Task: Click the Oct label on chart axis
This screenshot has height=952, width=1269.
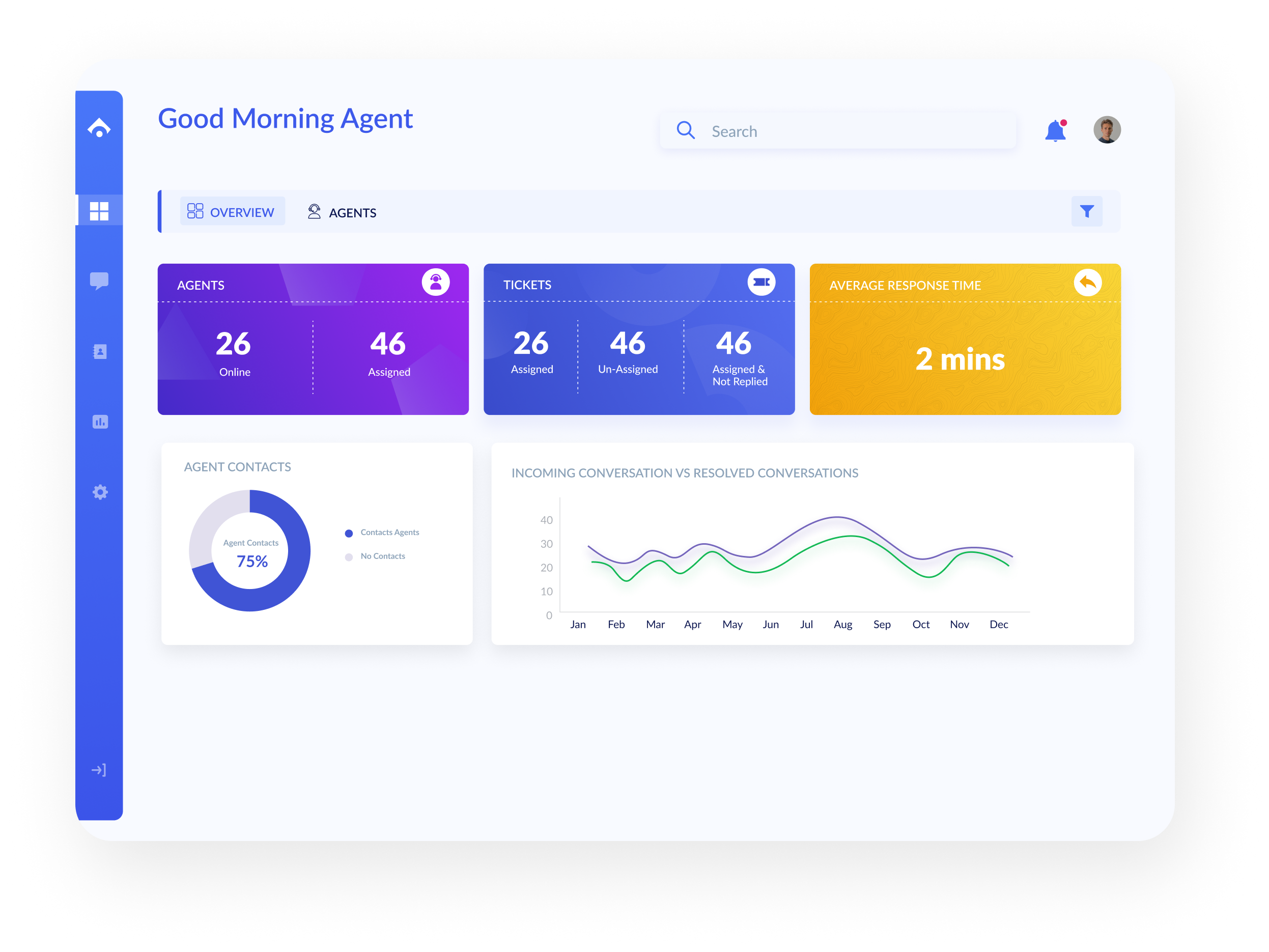Action: (921, 624)
